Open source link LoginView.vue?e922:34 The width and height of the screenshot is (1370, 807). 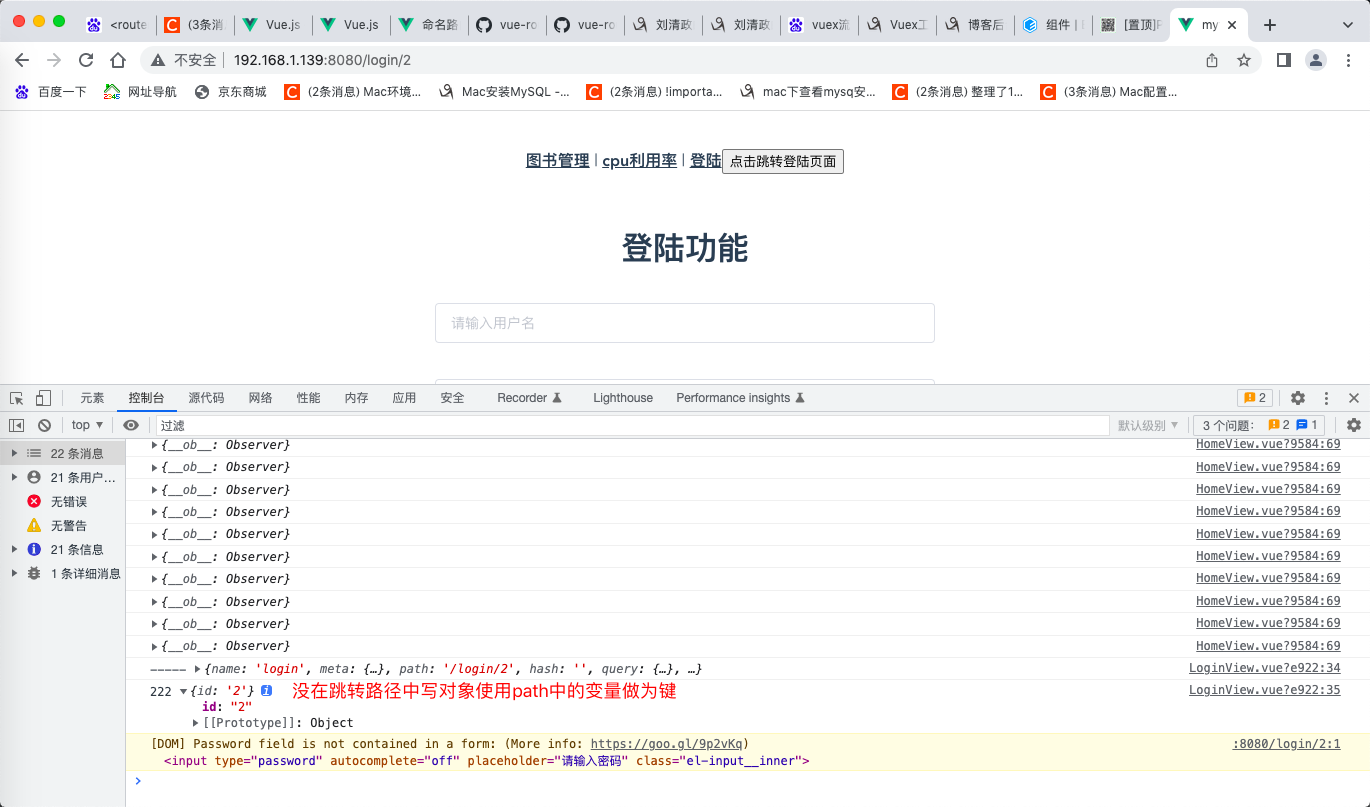coord(1264,668)
